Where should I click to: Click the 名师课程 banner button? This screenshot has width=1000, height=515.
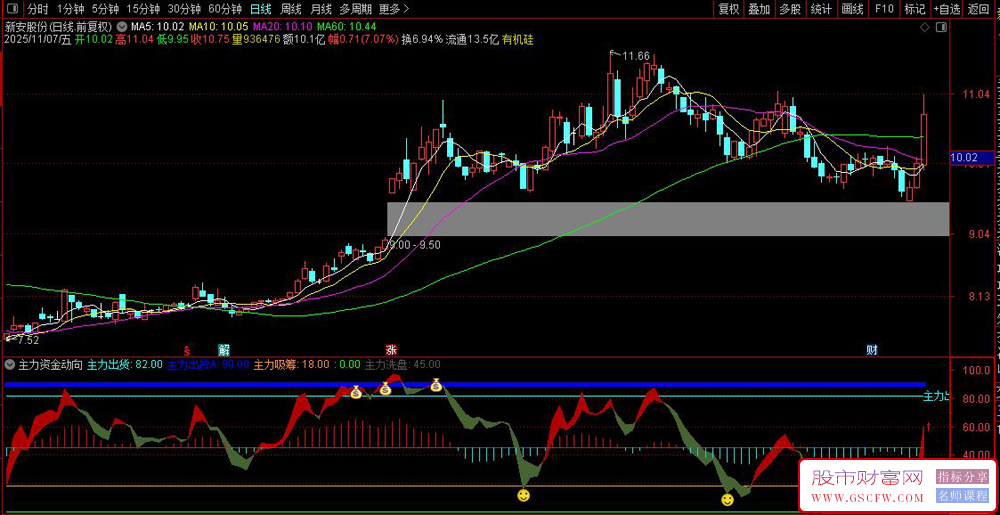[962, 495]
